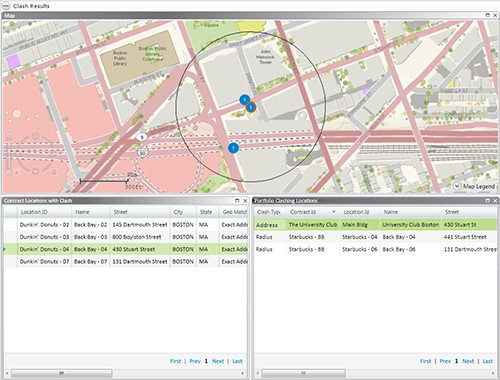The image size is (500, 380).
Task: Click the zoom-out button below the map zoom slider
Action: (x=9, y=172)
